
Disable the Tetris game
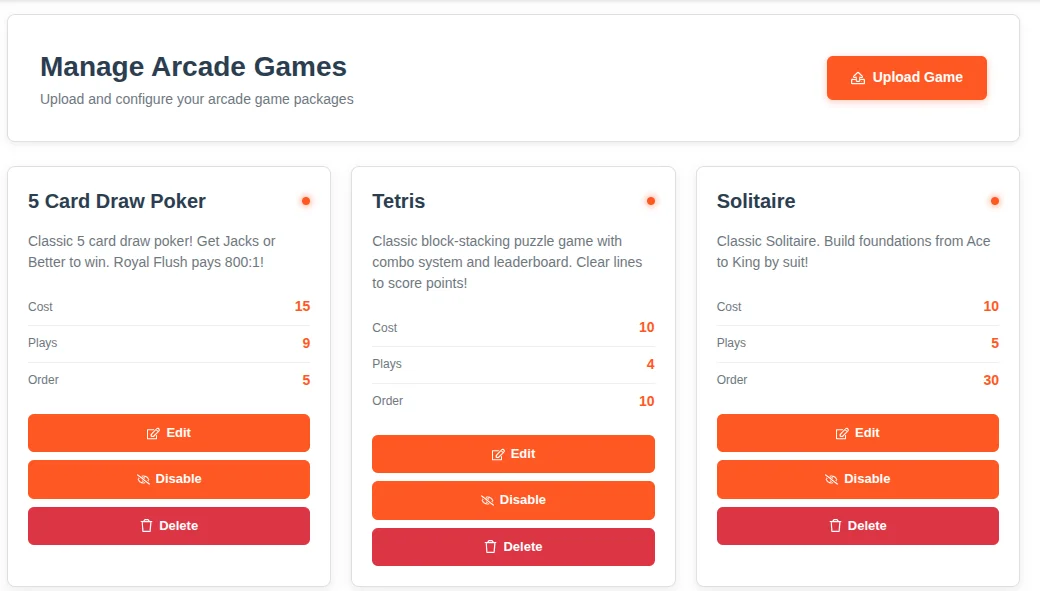point(513,500)
